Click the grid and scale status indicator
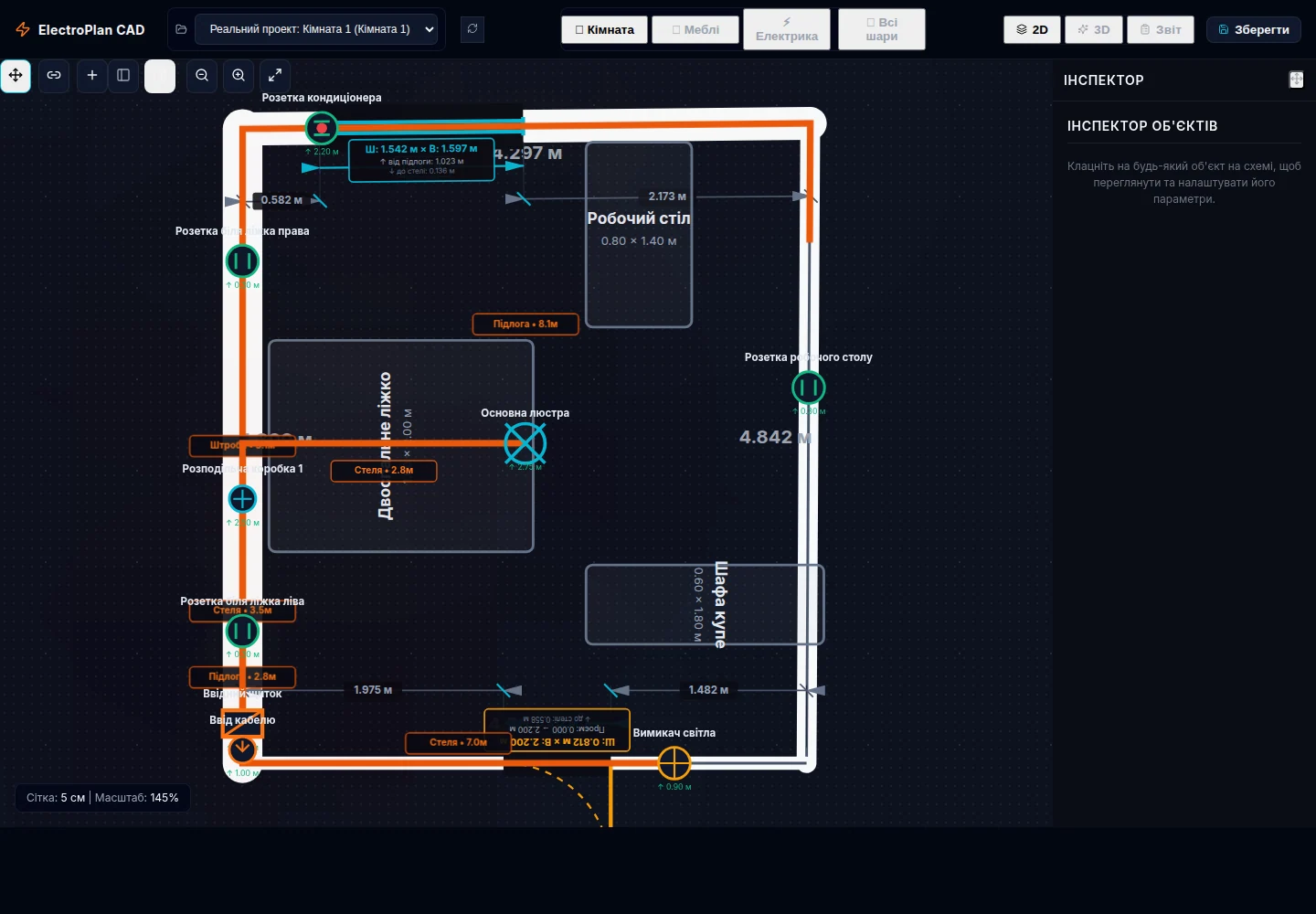This screenshot has height=914, width=1316. click(102, 798)
